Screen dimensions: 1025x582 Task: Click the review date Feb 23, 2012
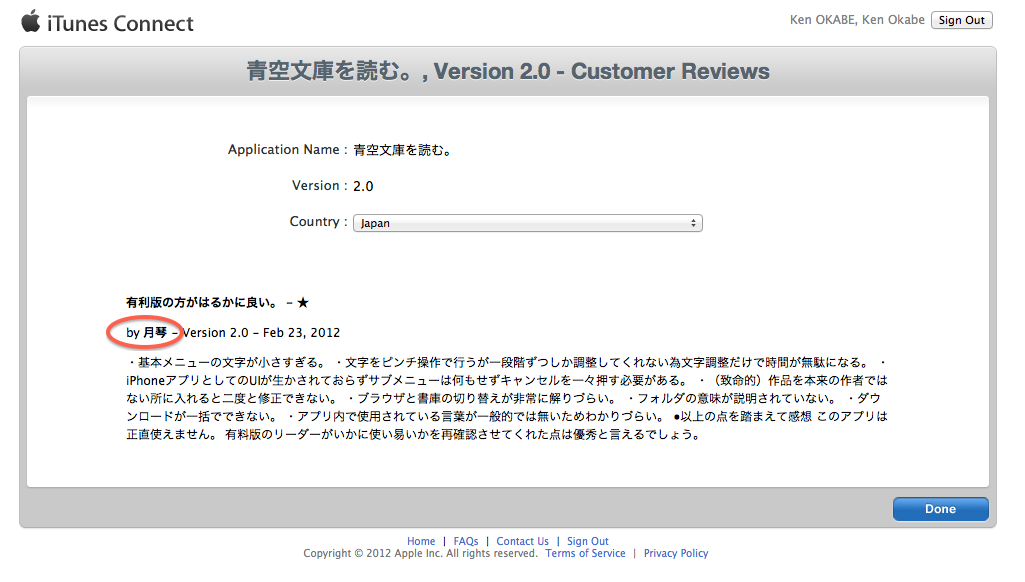pyautogui.click(x=301, y=333)
